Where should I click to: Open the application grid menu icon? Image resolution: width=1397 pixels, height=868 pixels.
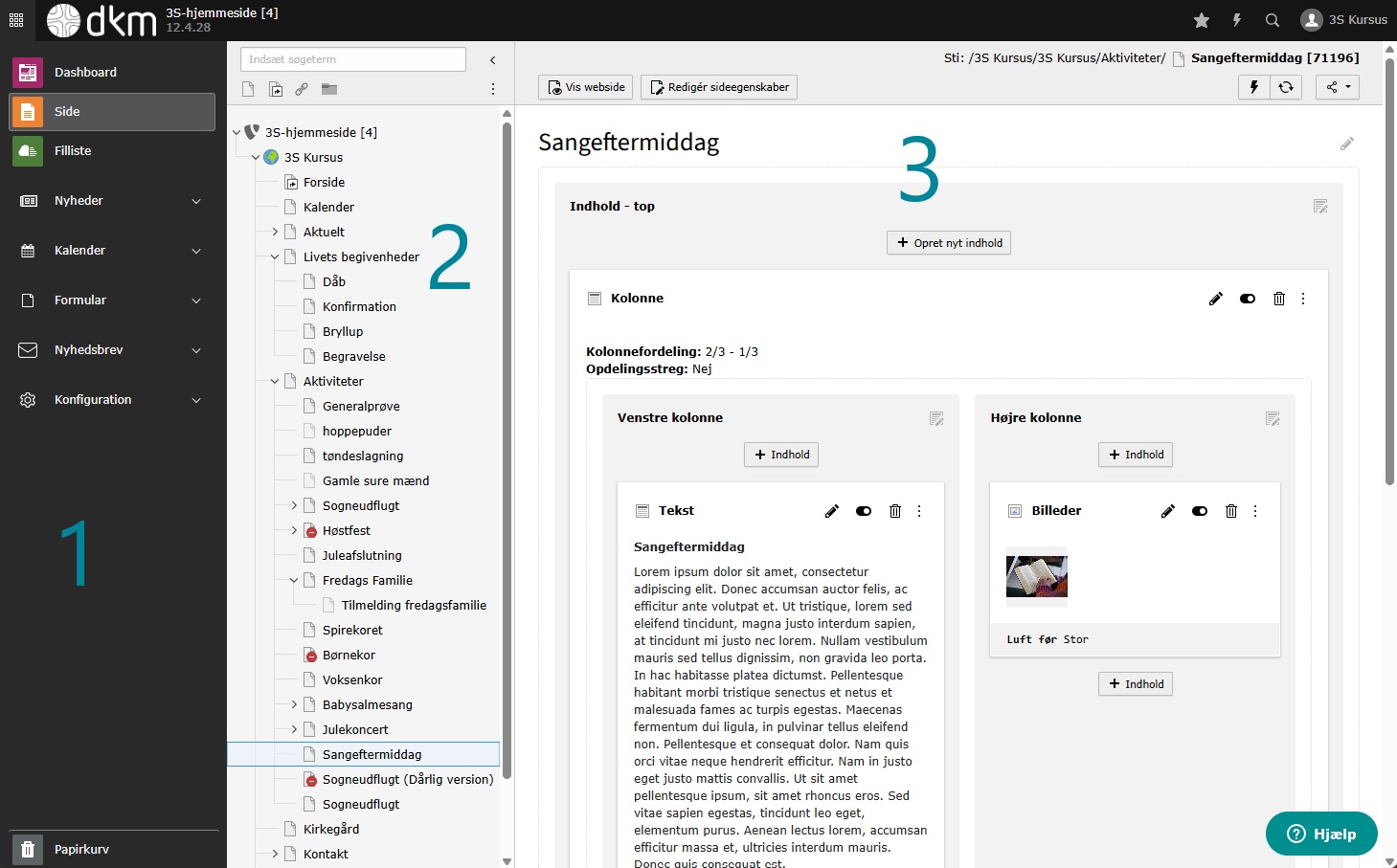[x=16, y=20]
